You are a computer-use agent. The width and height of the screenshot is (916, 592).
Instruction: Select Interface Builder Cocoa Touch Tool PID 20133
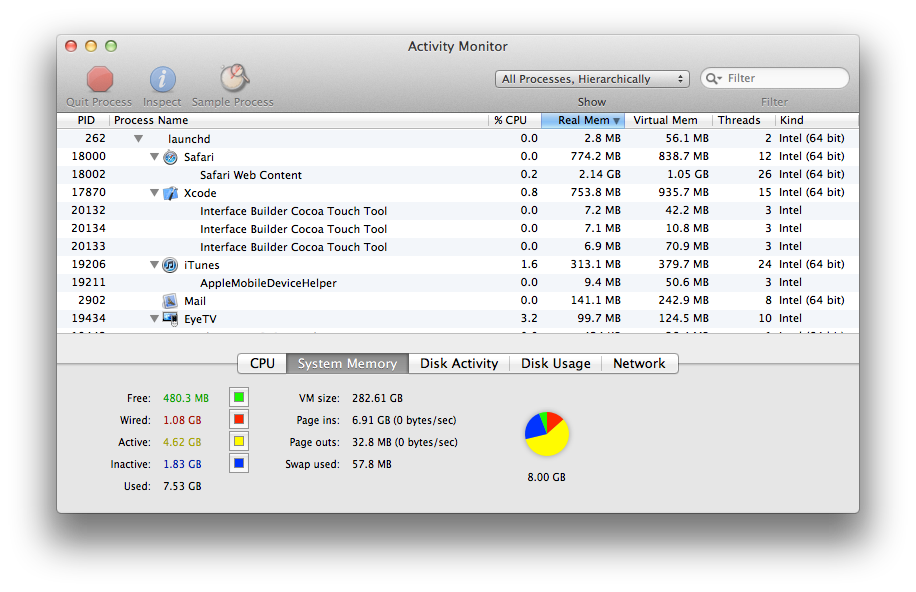(458, 247)
